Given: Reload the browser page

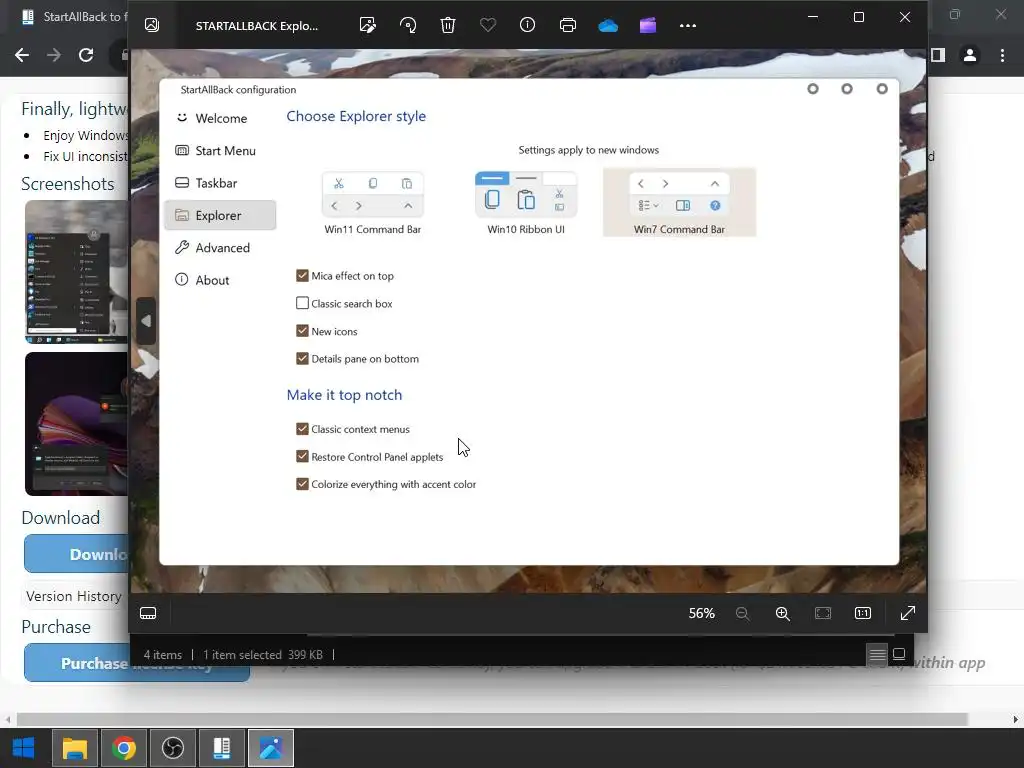Looking at the screenshot, I should pos(86,56).
